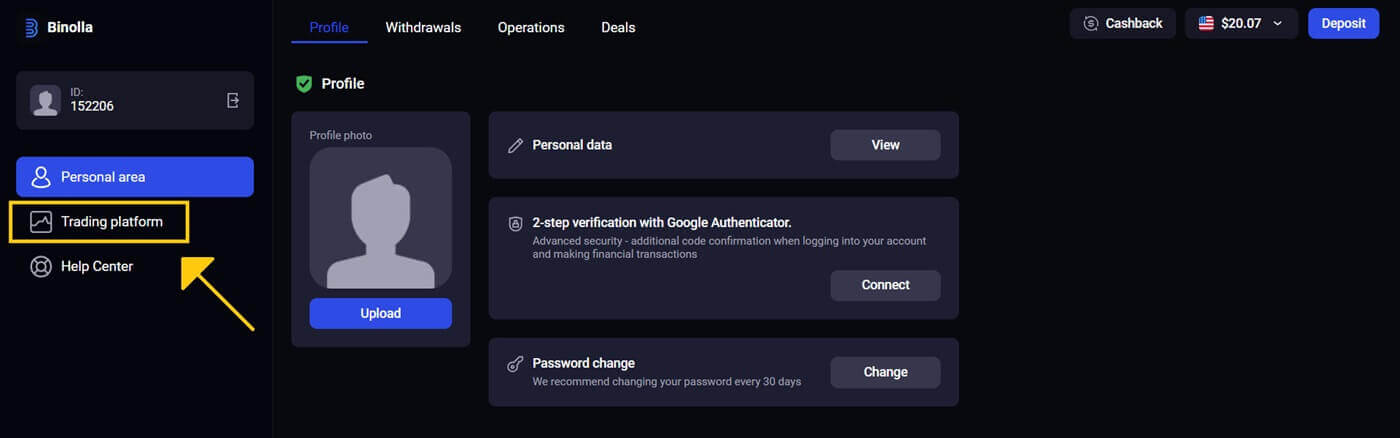The image size is (1400, 438).
Task: Click the pencil icon beside Personal data
Action: click(516, 146)
